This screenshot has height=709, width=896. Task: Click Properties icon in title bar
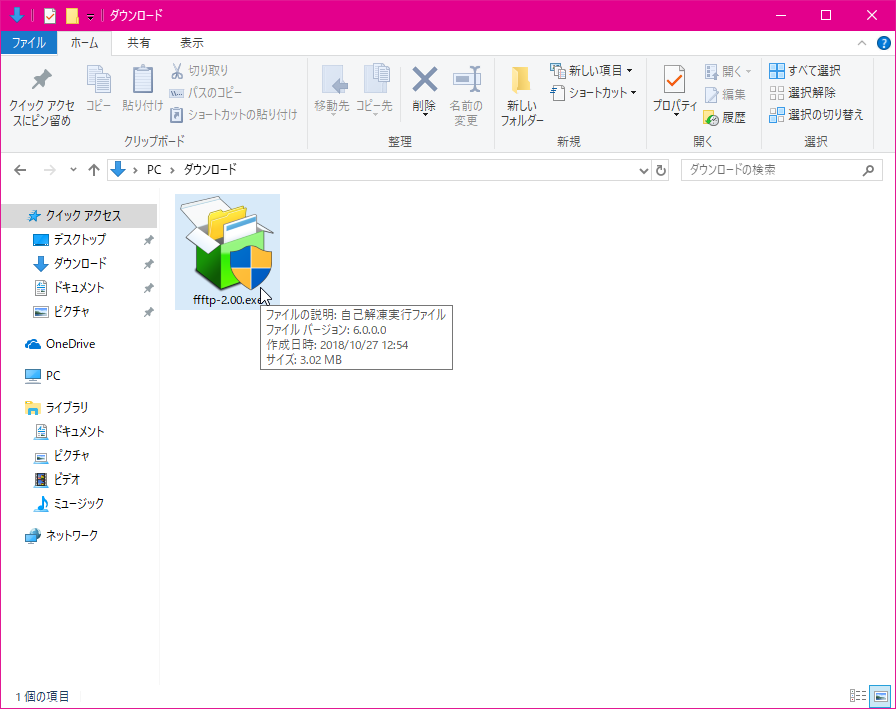[50, 15]
